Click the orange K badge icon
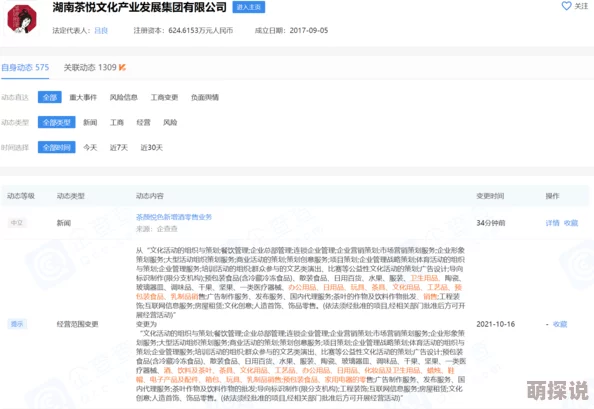Viewport: 594px width, 409px height. [x=122, y=67]
